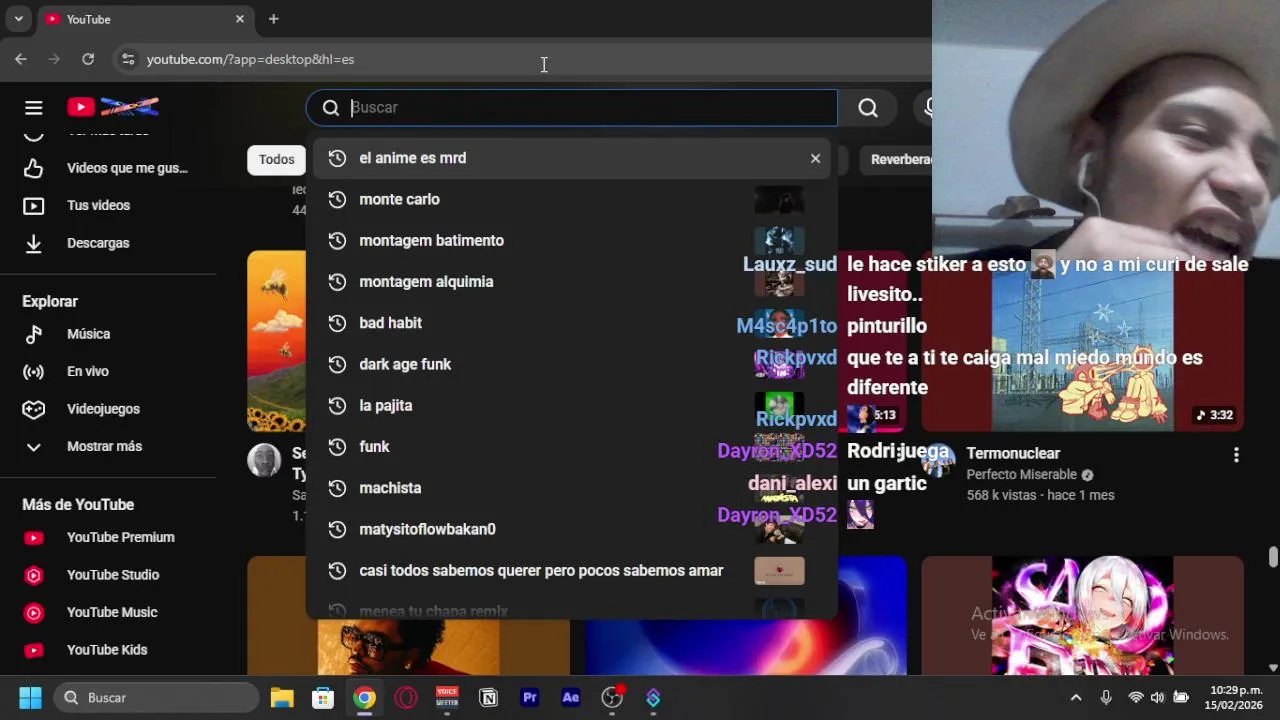1280x720 pixels.
Task: Open Microsoft Store from the taskbar
Action: pyautogui.click(x=323, y=698)
